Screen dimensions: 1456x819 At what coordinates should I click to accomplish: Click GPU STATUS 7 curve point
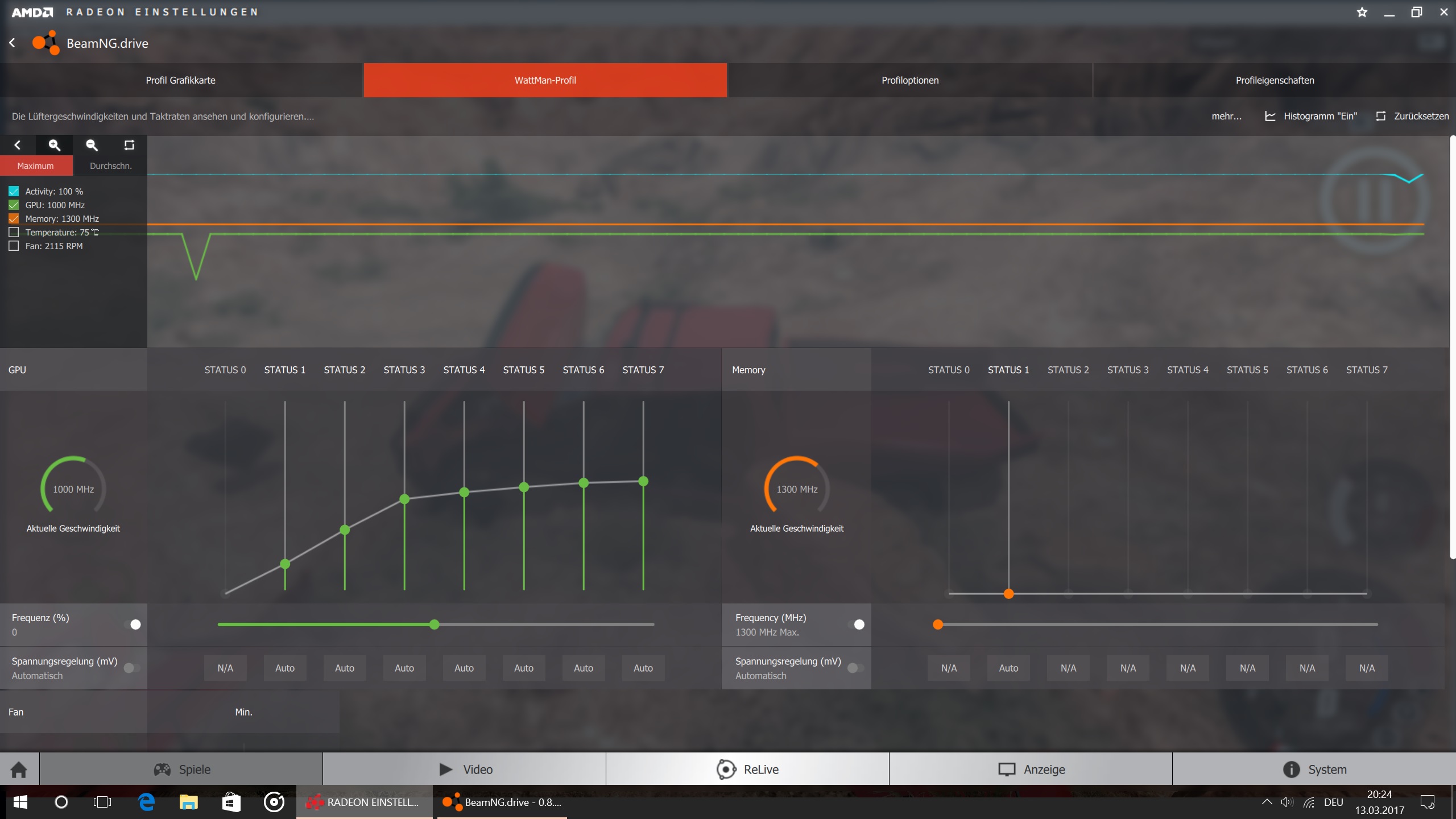click(643, 481)
